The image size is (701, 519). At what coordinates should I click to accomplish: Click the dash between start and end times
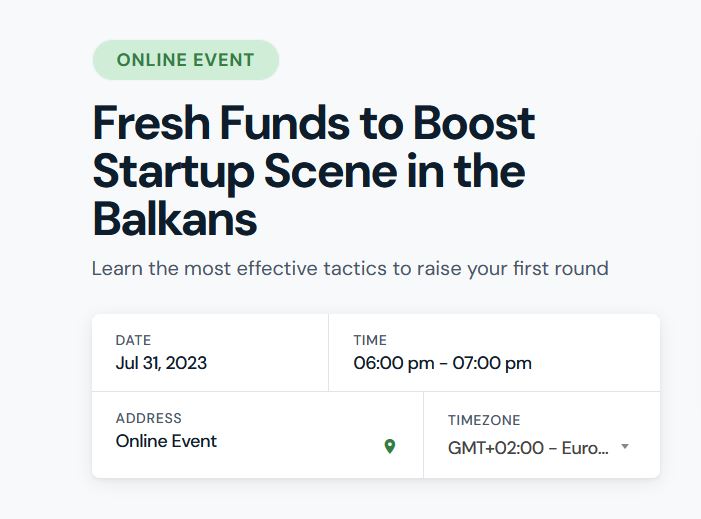pos(443,364)
